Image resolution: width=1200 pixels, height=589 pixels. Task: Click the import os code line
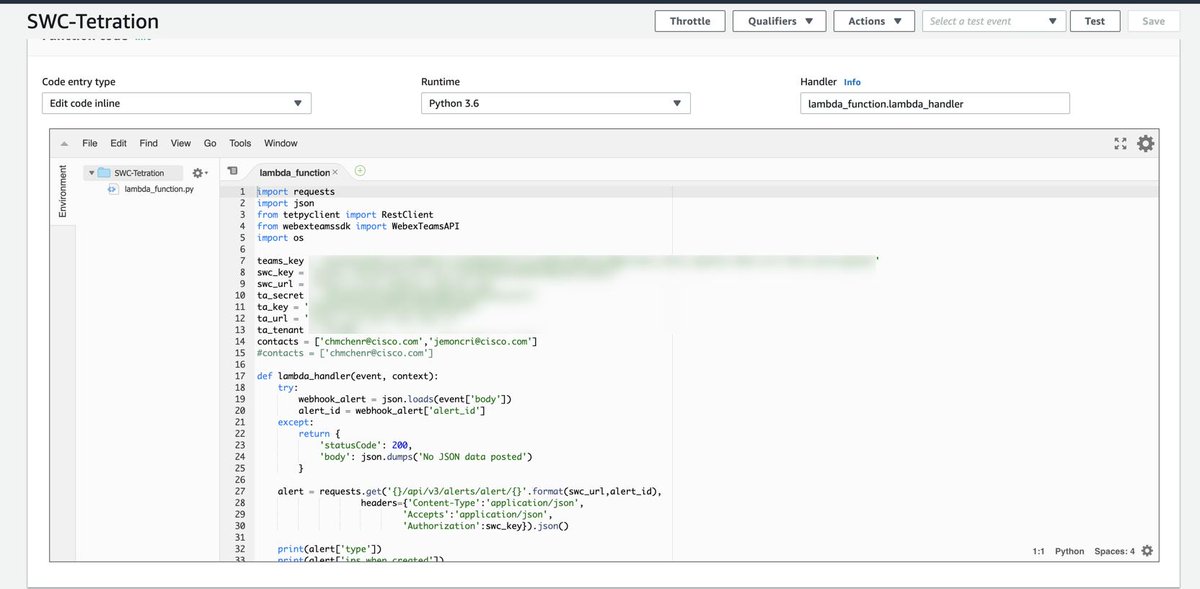tap(280, 238)
